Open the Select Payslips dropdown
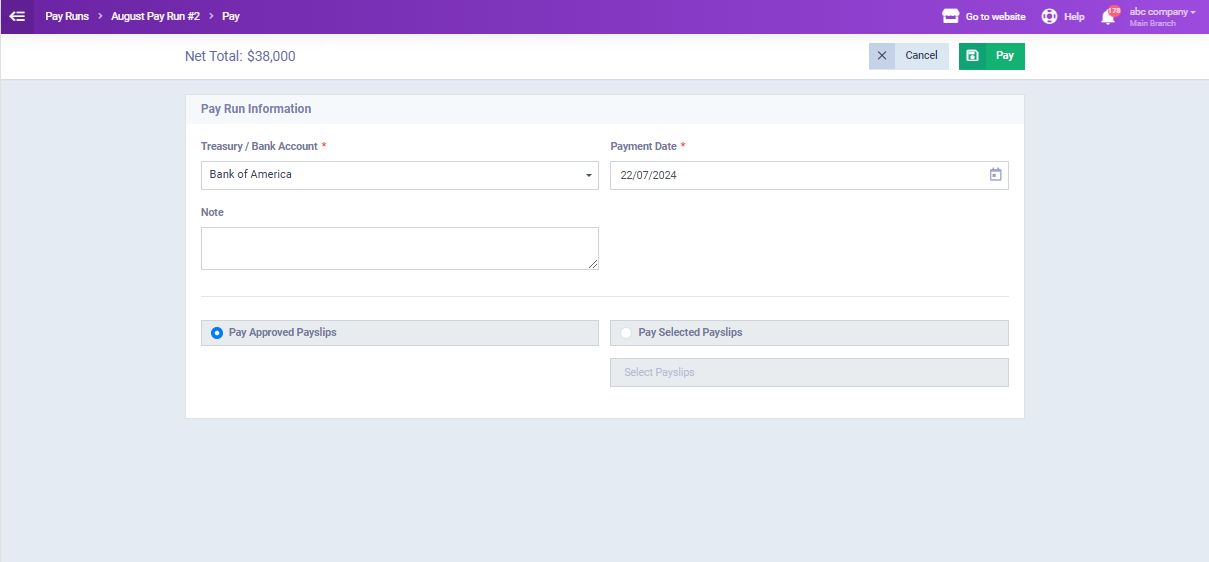The image size is (1209, 562). coord(809,372)
